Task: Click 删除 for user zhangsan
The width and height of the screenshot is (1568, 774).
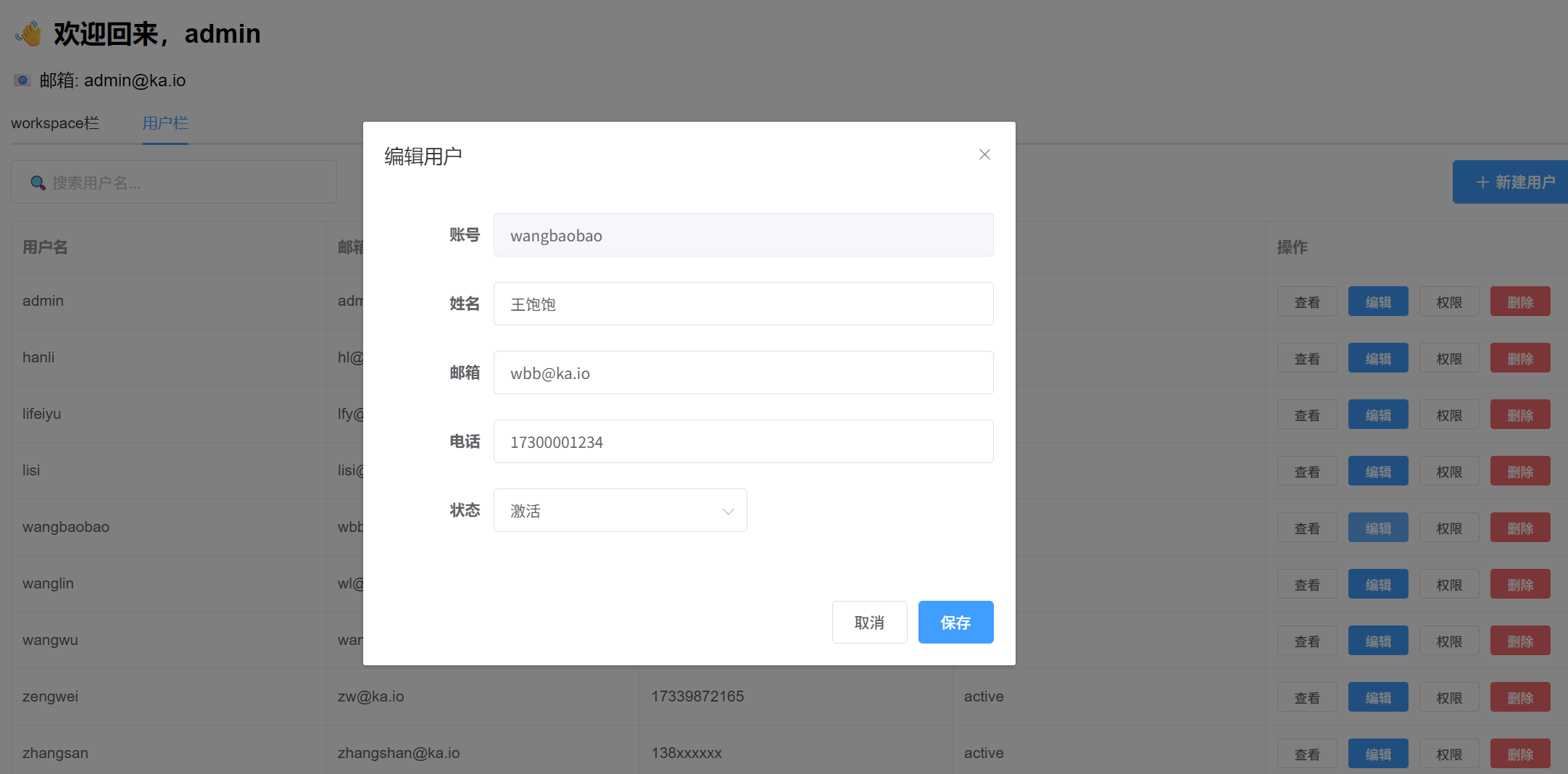Action: point(1520,754)
